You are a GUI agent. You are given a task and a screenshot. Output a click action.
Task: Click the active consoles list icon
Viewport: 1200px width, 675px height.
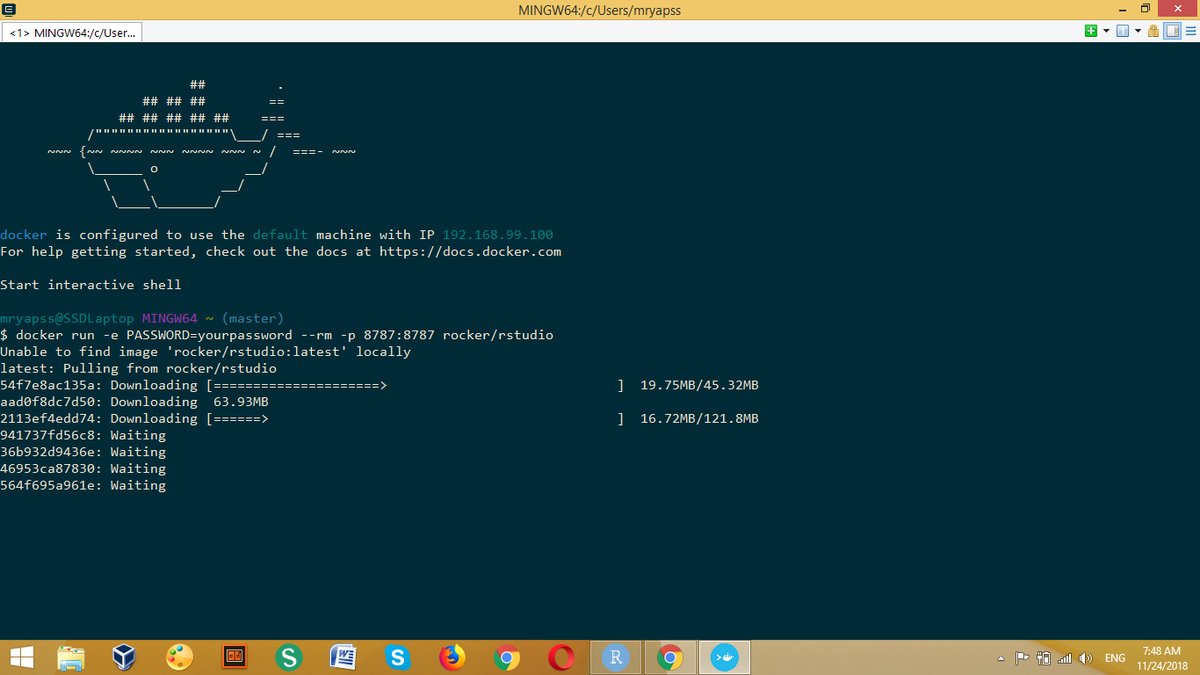(1122, 32)
